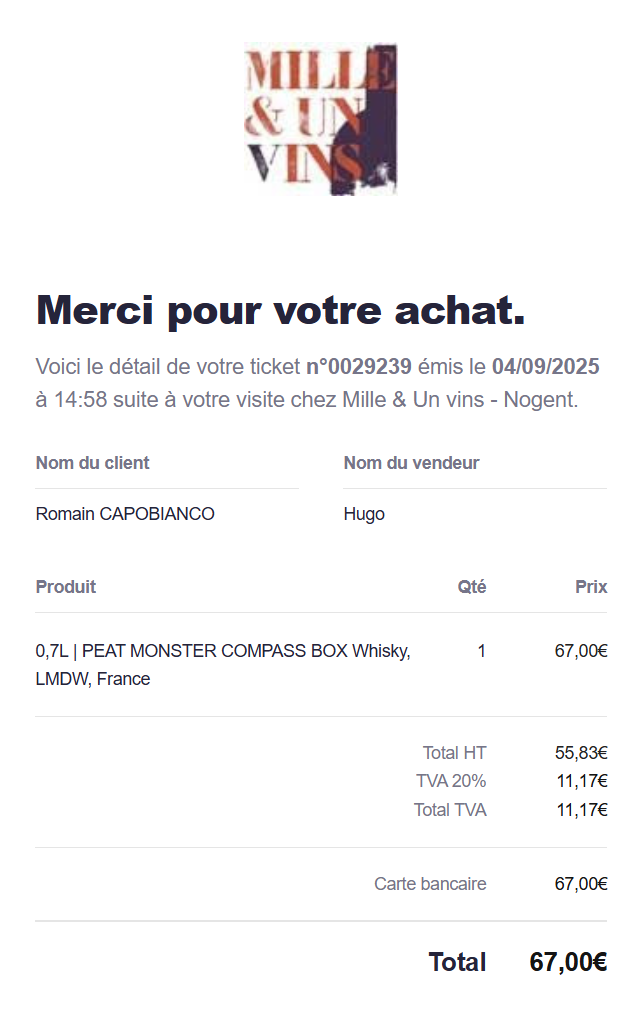Click the 'Merci pour votre achat.' heading
Viewport: 641px width, 1025px height.
point(280,310)
